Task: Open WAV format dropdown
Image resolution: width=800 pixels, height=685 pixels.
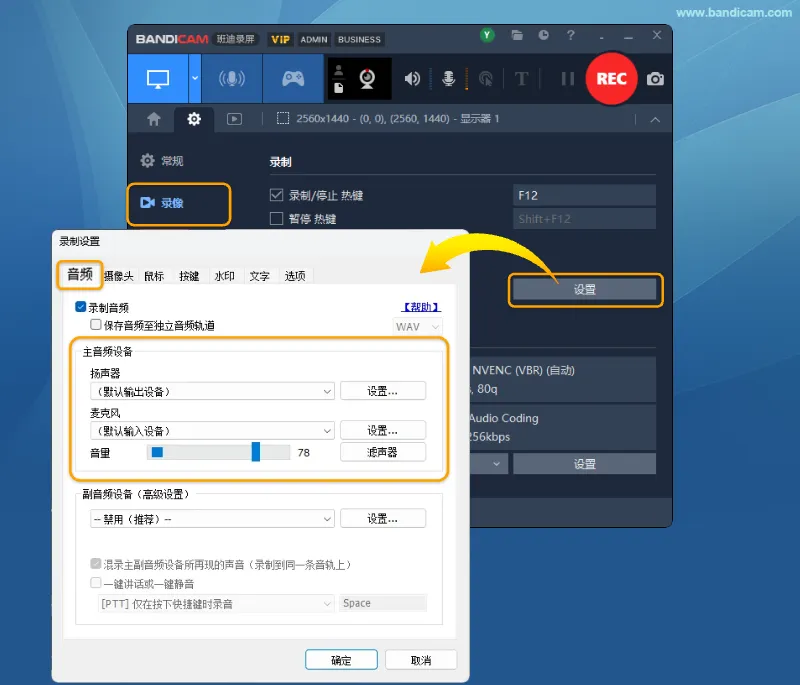Action: [417, 326]
